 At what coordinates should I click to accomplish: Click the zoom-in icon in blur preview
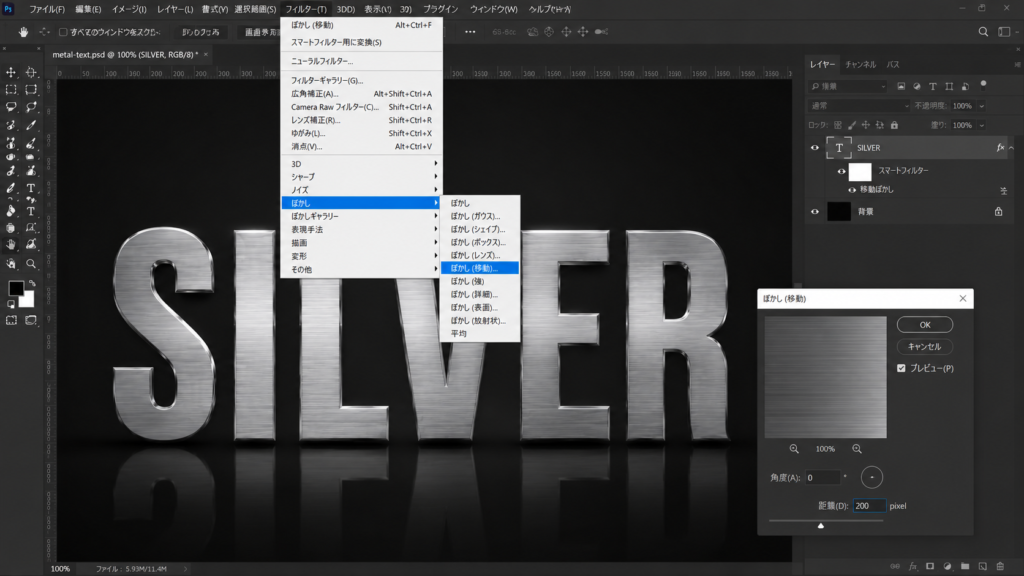[857, 449]
